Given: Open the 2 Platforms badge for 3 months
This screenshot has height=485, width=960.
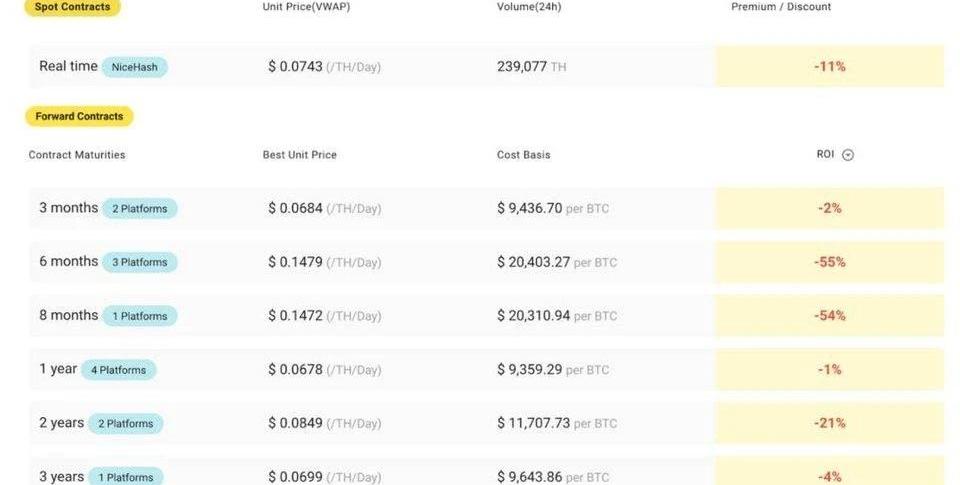Looking at the screenshot, I should (140, 209).
